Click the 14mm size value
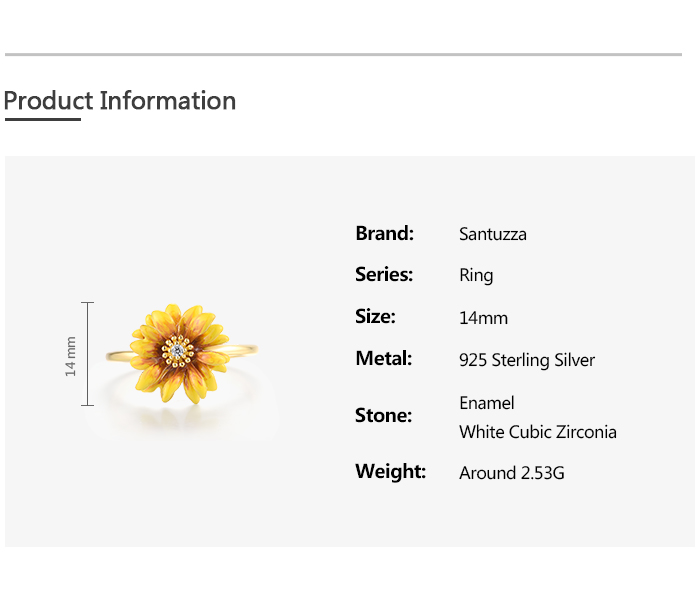Screen dimensions: 700x607 click(483, 318)
